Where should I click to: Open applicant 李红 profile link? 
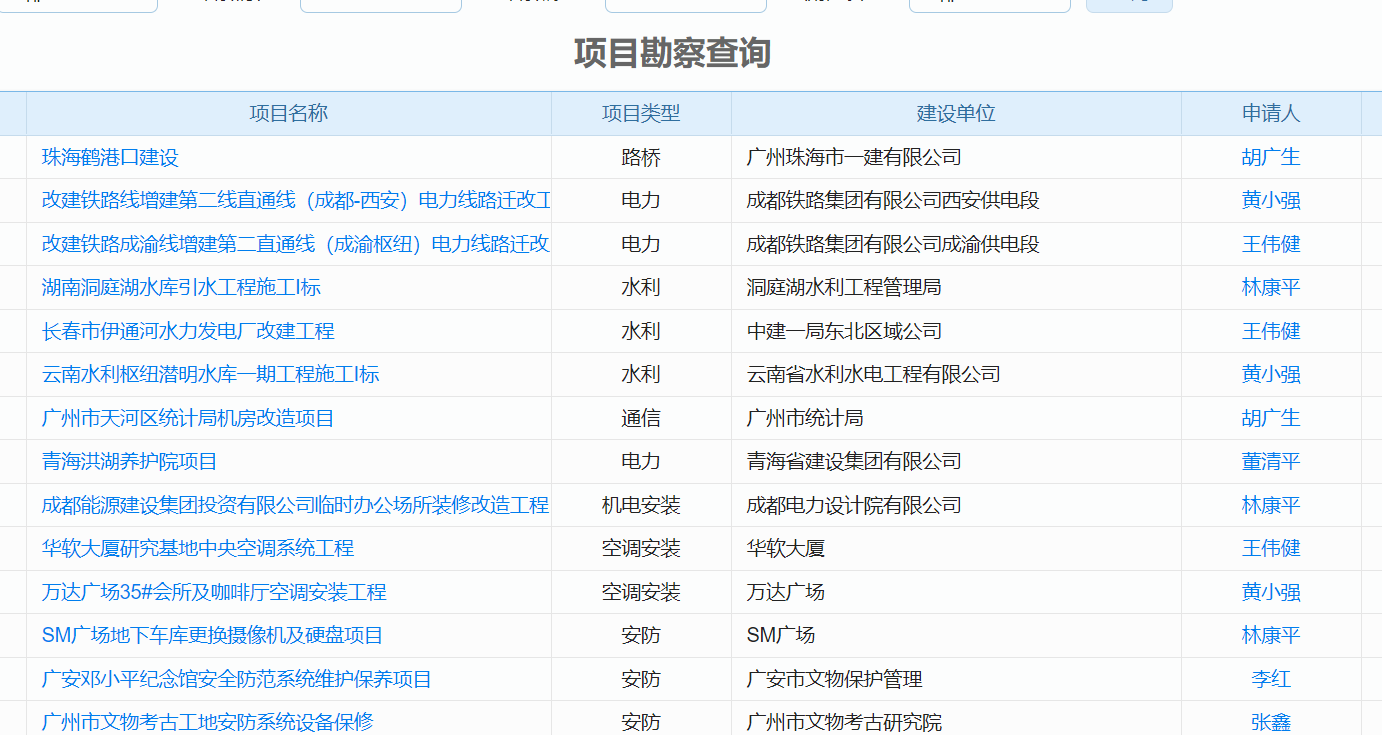[x=1270, y=679]
